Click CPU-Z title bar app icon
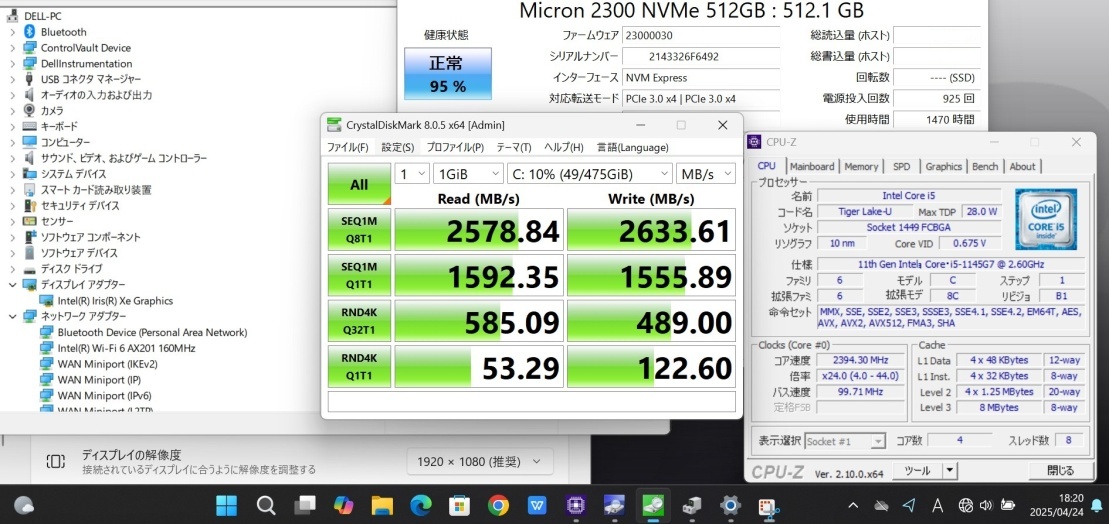The height and width of the screenshot is (524, 1109). [x=755, y=142]
